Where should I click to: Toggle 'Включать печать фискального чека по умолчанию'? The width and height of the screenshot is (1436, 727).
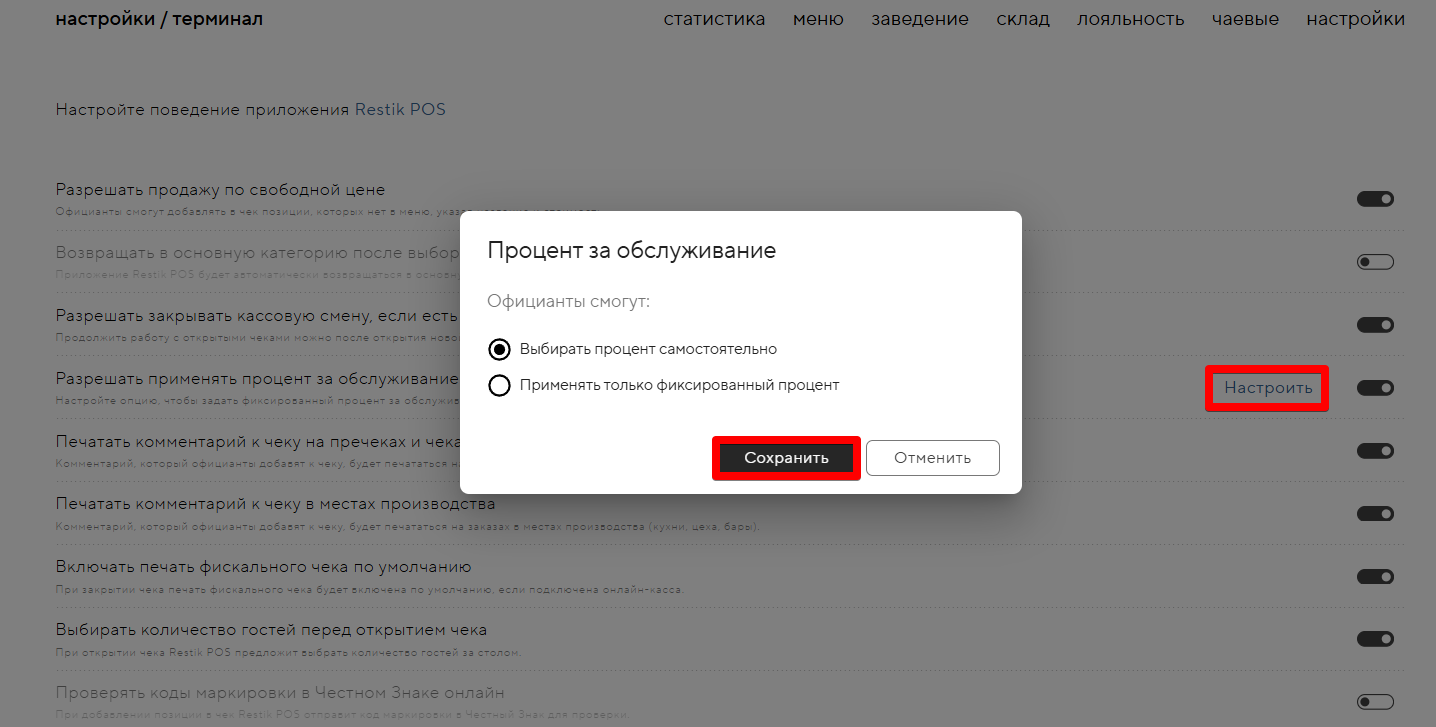[1375, 577]
